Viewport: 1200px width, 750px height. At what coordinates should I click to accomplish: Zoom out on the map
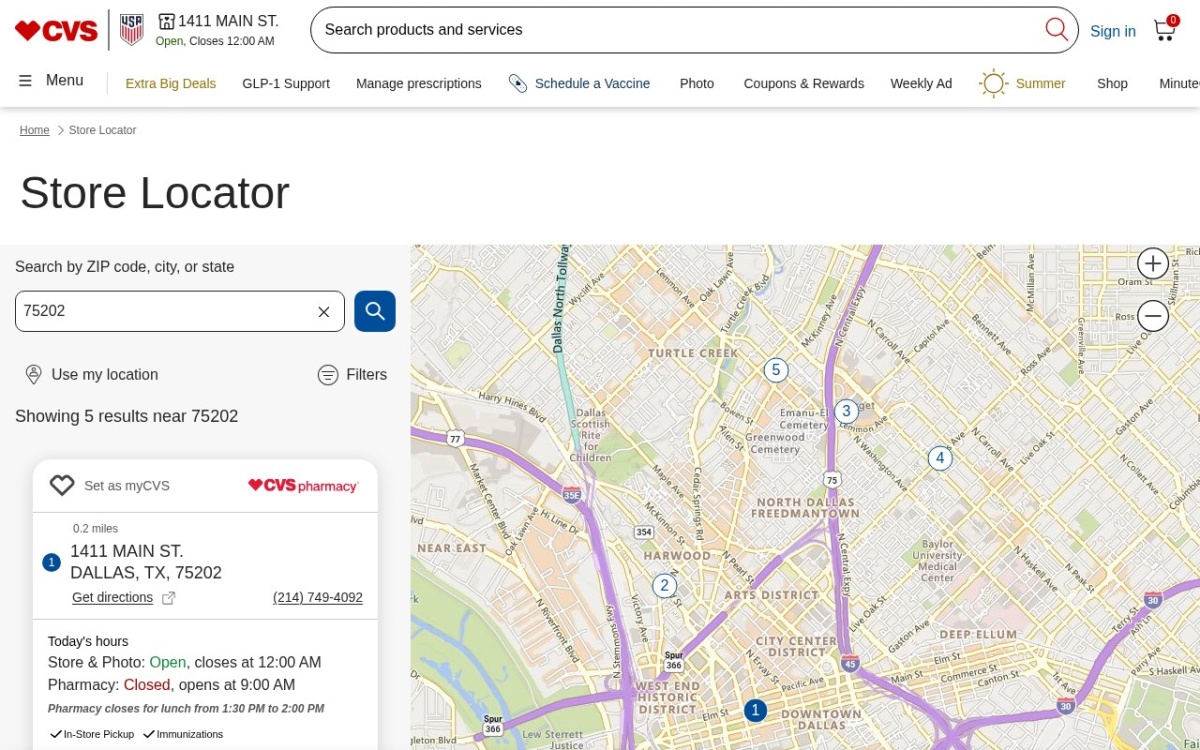click(x=1153, y=316)
